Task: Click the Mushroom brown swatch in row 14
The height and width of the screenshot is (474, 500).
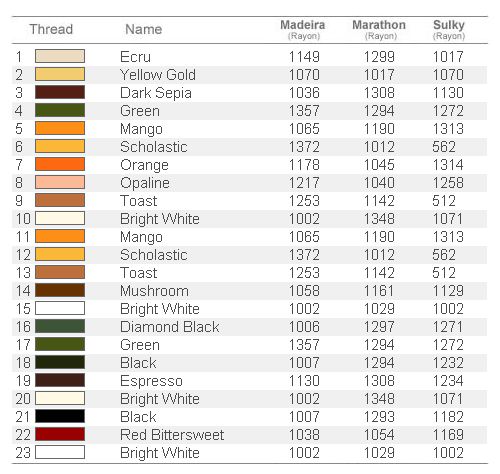Action: 60,290
